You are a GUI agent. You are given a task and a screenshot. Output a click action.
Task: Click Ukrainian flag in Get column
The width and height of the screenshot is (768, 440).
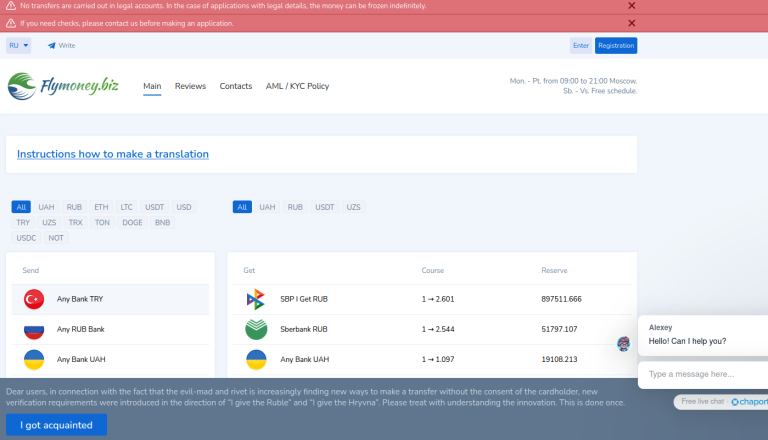tap(256, 359)
